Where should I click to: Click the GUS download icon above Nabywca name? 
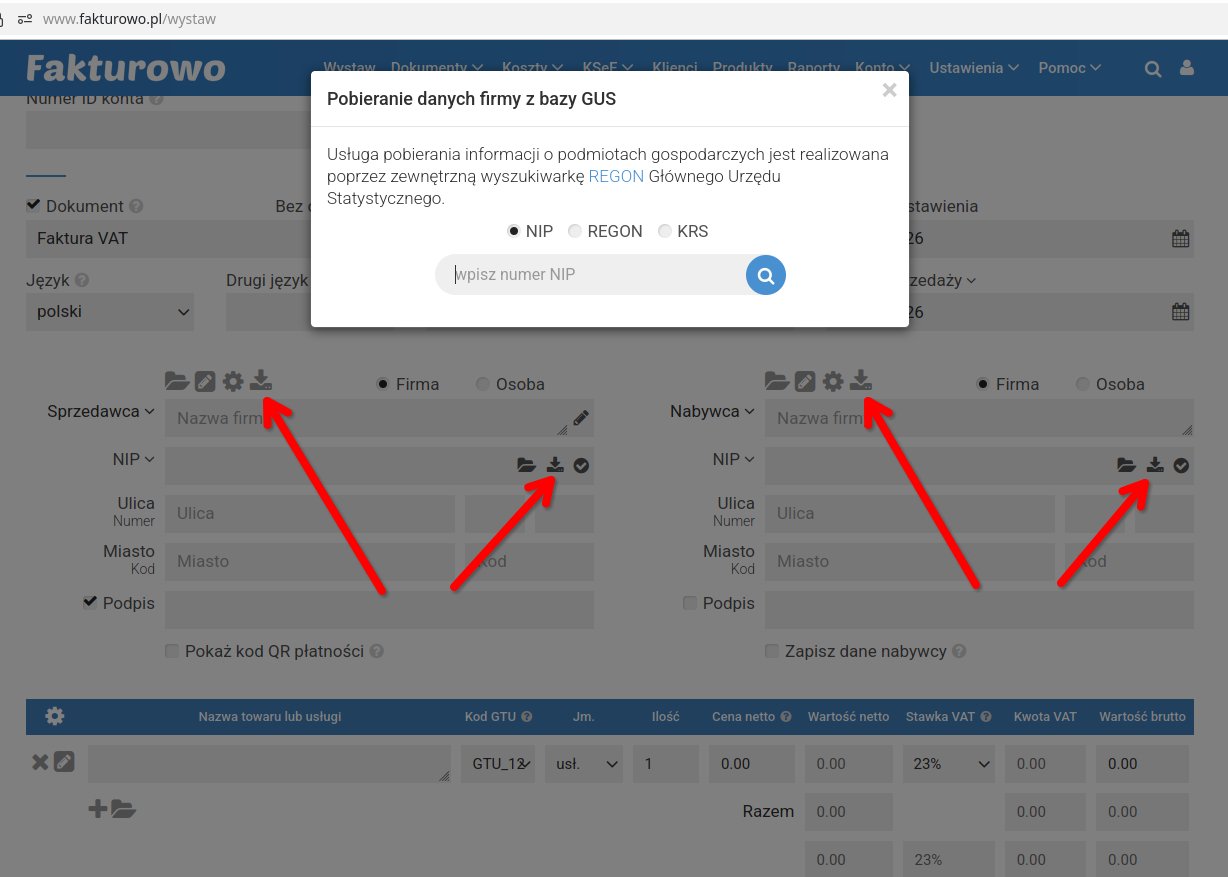[x=861, y=381]
